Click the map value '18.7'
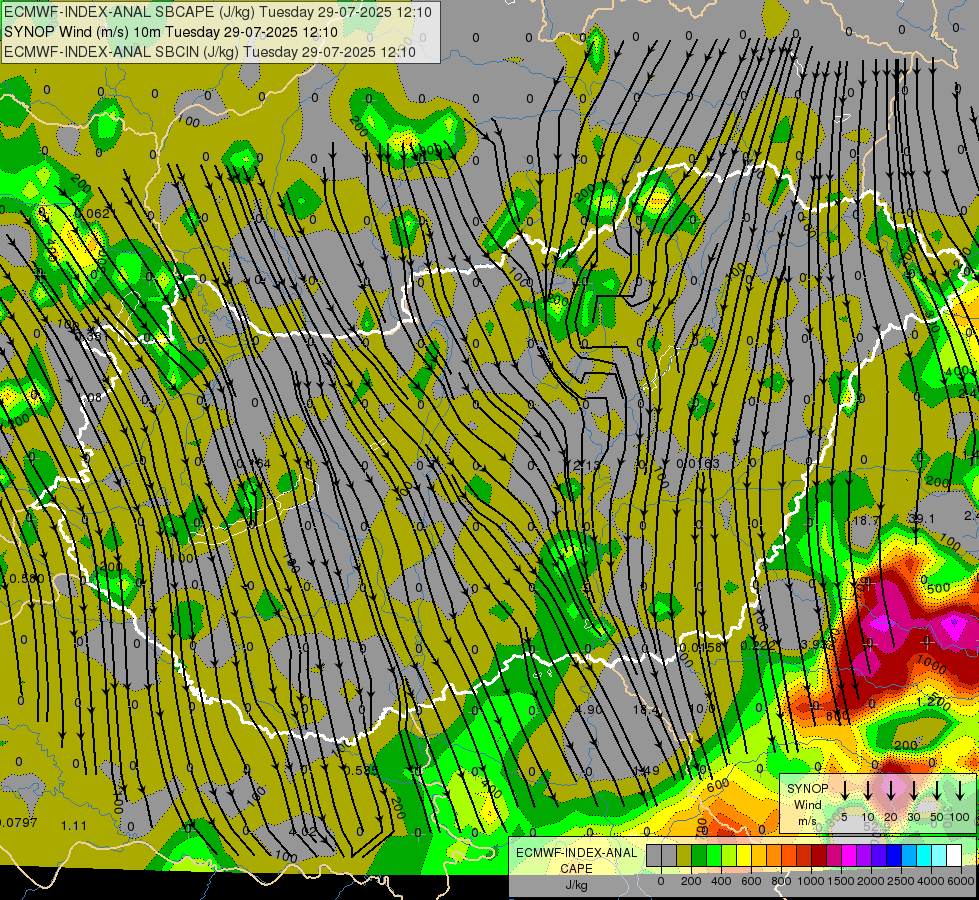The image size is (979, 900). coord(865,520)
